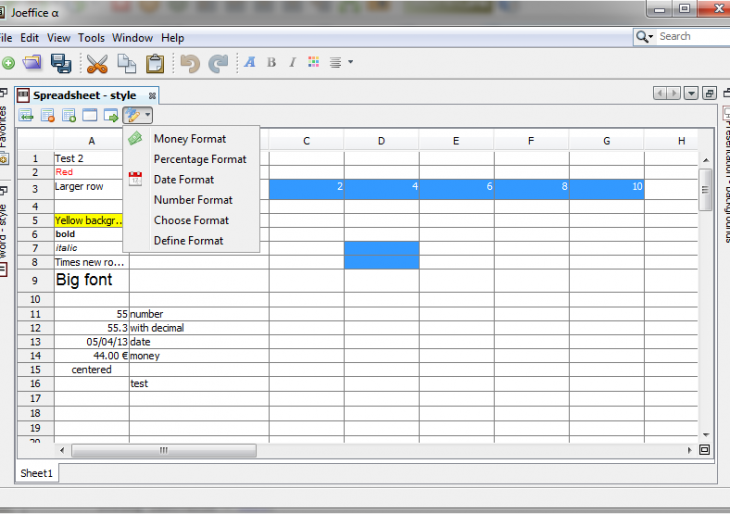Viewport: 730px width, 514px height.
Task: Toggle italic formatting
Action: (292, 62)
